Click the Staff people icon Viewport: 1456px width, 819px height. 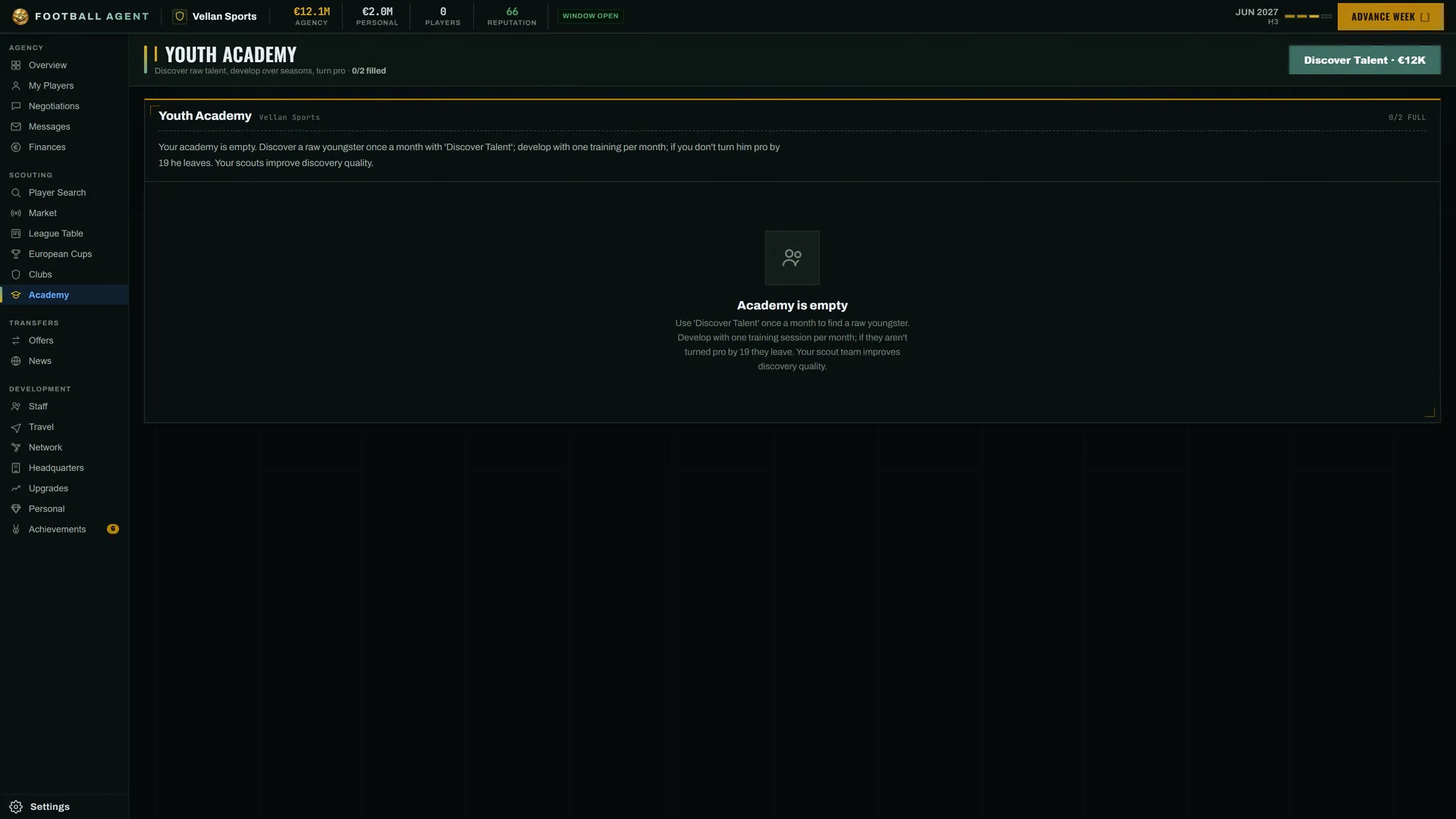pyautogui.click(x=16, y=406)
